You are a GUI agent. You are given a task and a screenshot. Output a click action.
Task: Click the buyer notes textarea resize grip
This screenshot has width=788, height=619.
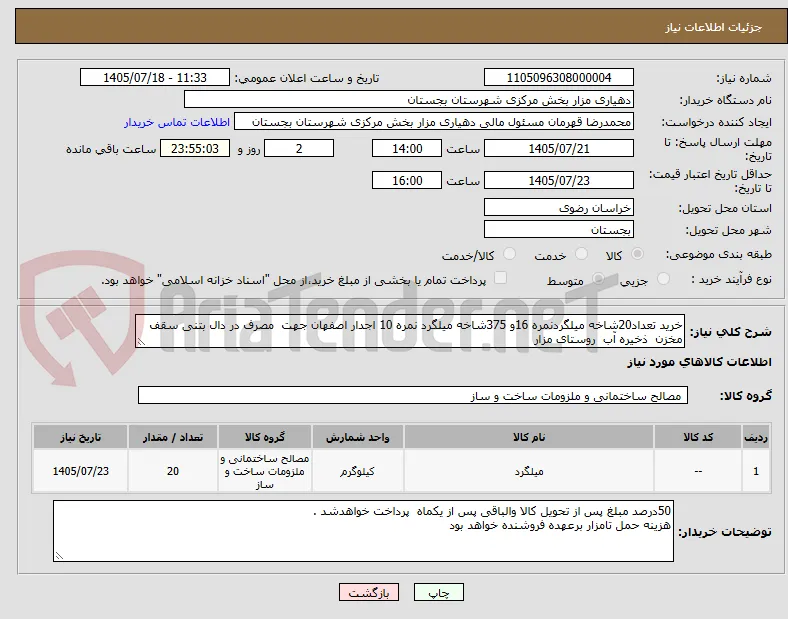pyautogui.click(x=59, y=556)
